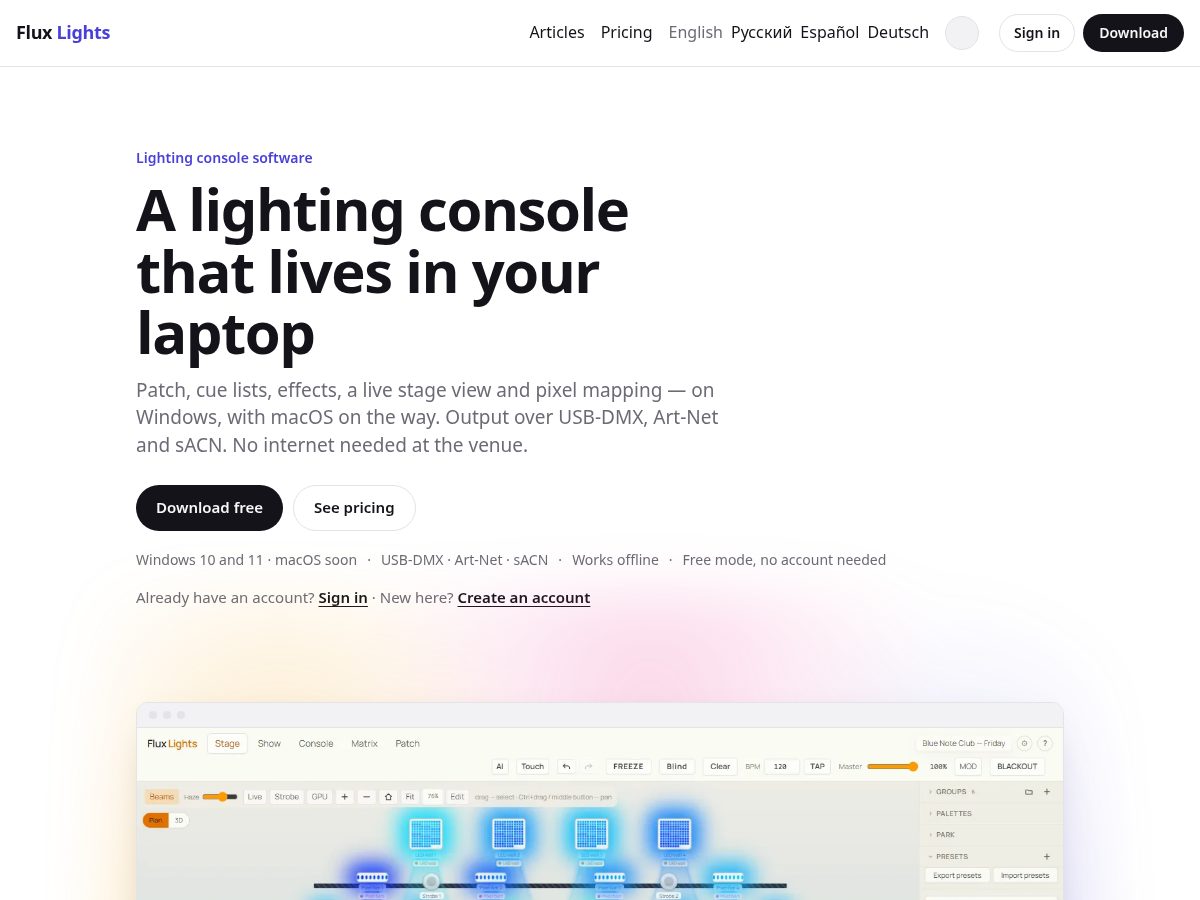Image resolution: width=1200 pixels, height=900 pixels.
Task: Switch the stage view to Plan
Action: pyautogui.click(x=156, y=820)
